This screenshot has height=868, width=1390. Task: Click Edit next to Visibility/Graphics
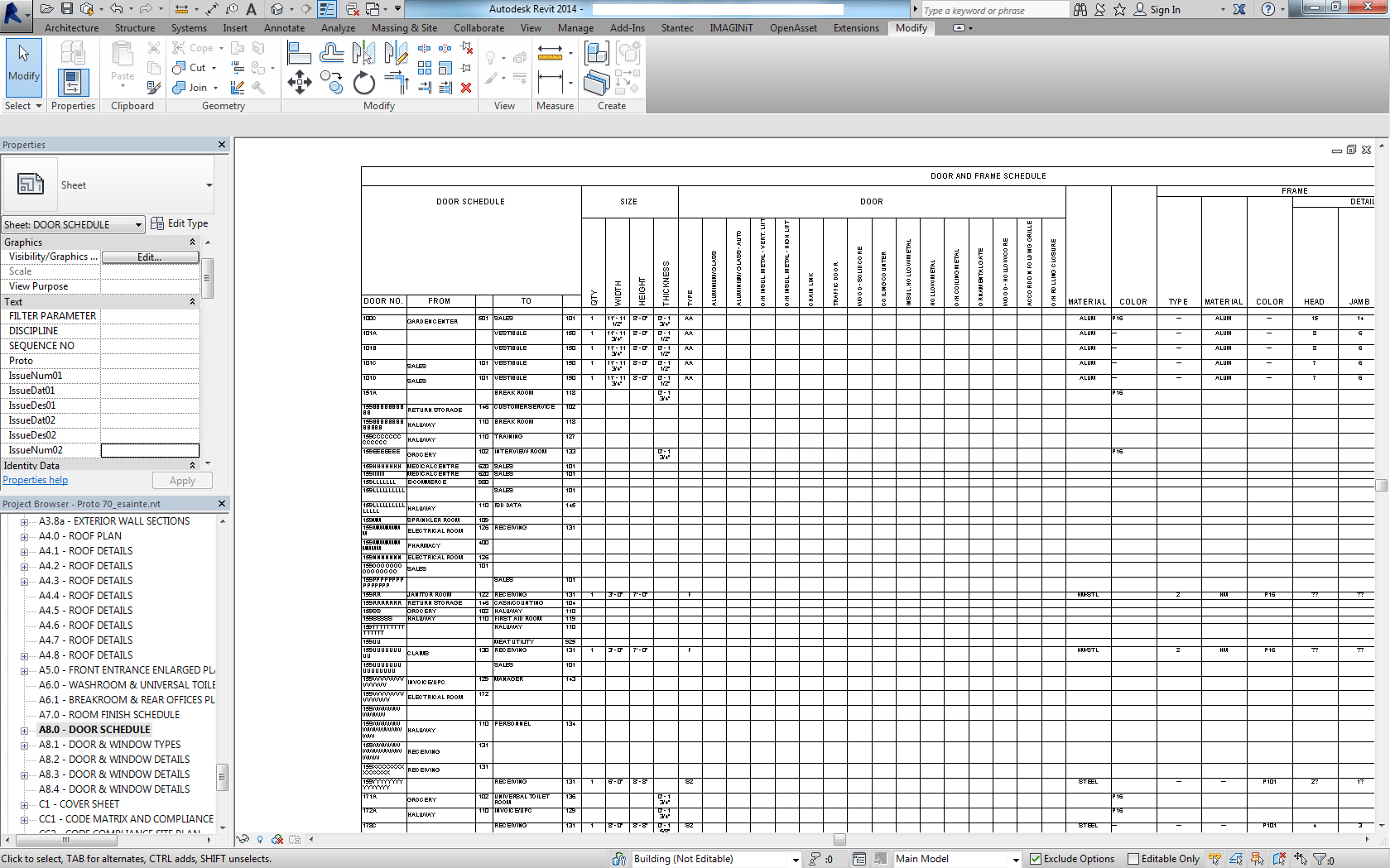(x=150, y=257)
